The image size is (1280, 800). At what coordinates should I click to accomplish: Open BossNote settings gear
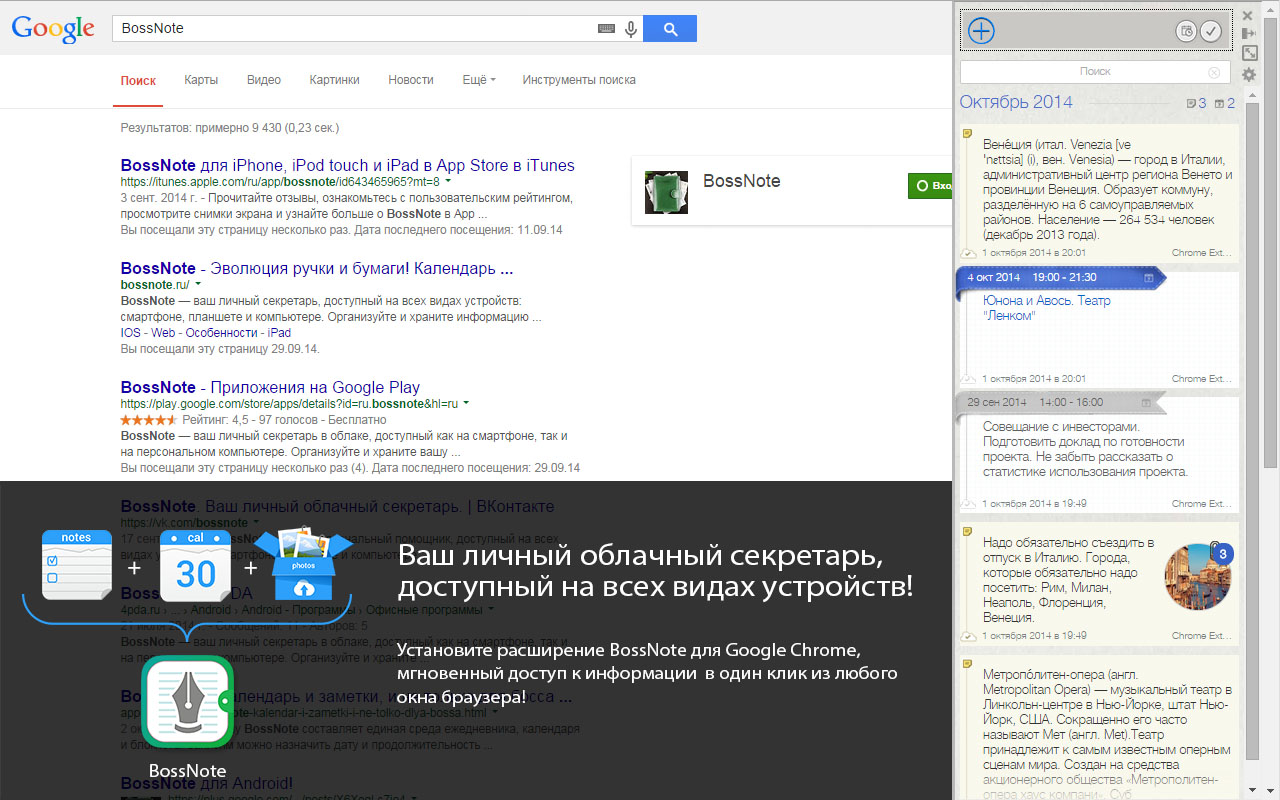point(1249,75)
